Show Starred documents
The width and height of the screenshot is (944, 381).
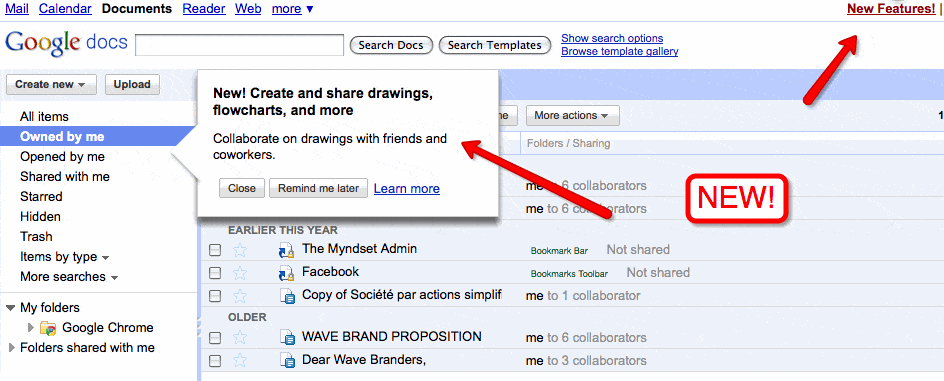[x=41, y=196]
